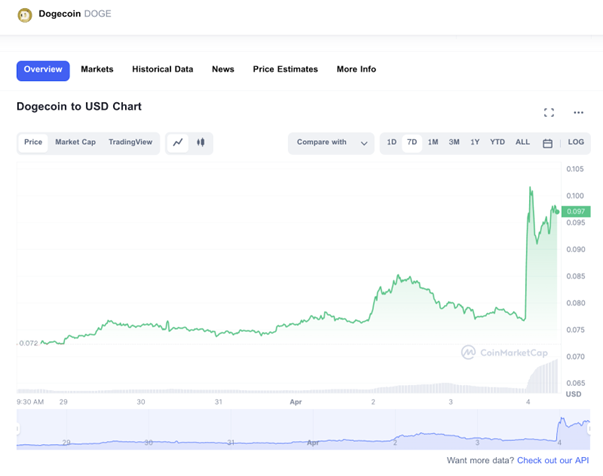Viewport: 603px width, 476px height.
Task: Open the Overview tab
Action: (43, 70)
